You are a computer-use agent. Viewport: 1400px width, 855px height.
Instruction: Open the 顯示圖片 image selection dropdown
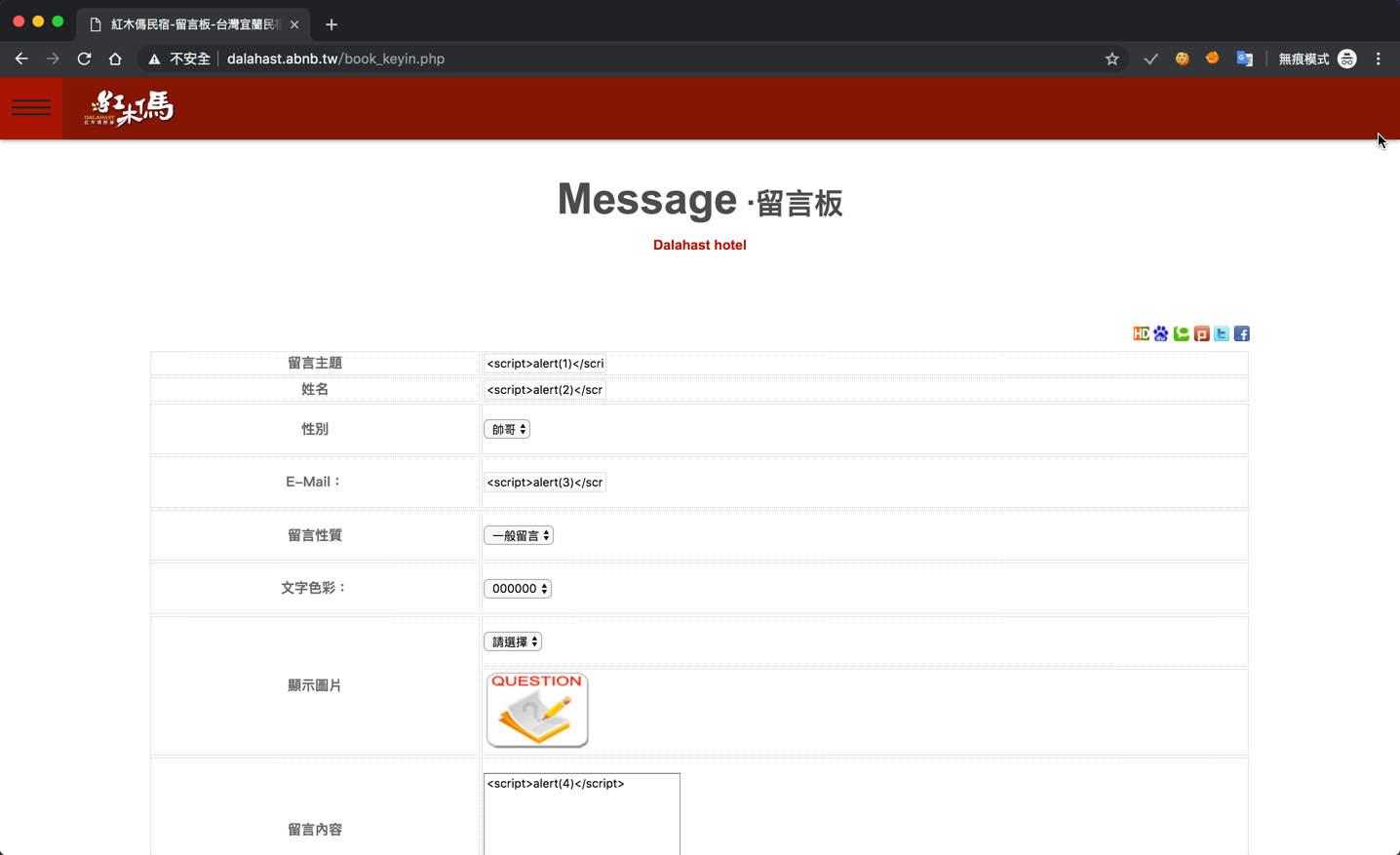tap(513, 641)
